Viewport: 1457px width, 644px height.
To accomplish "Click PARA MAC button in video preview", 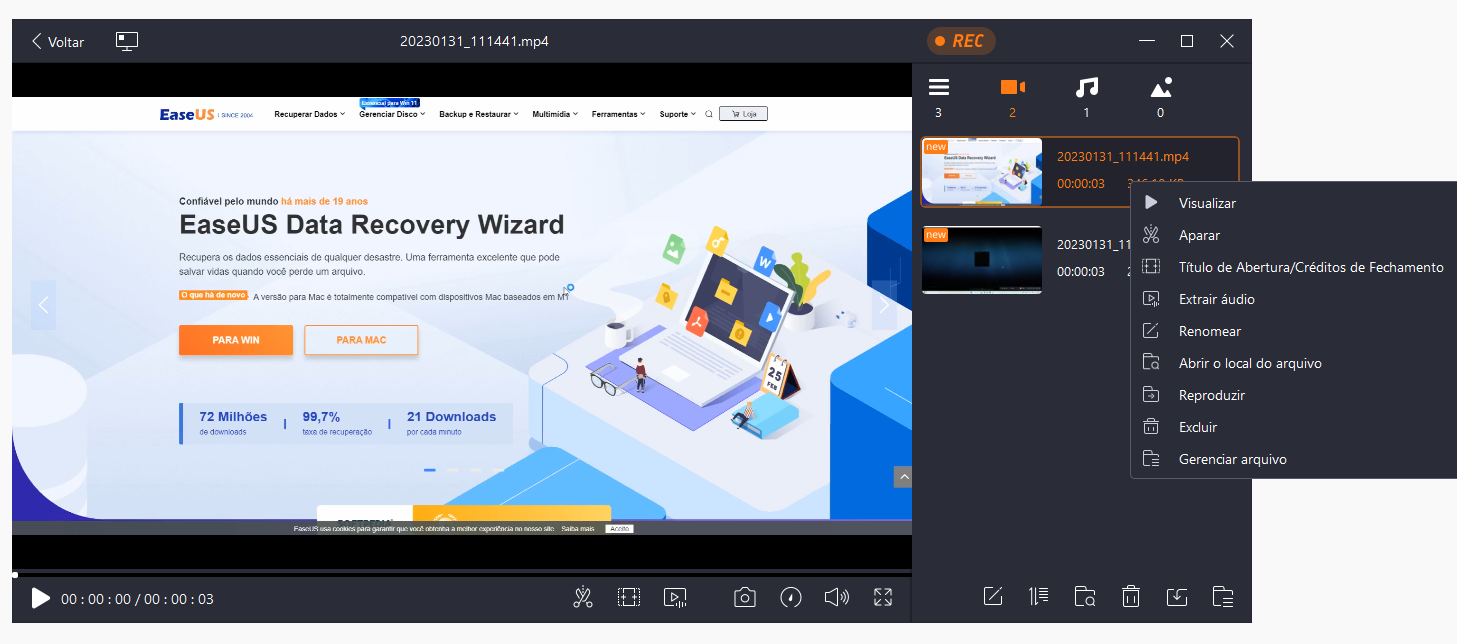I will (361, 340).
